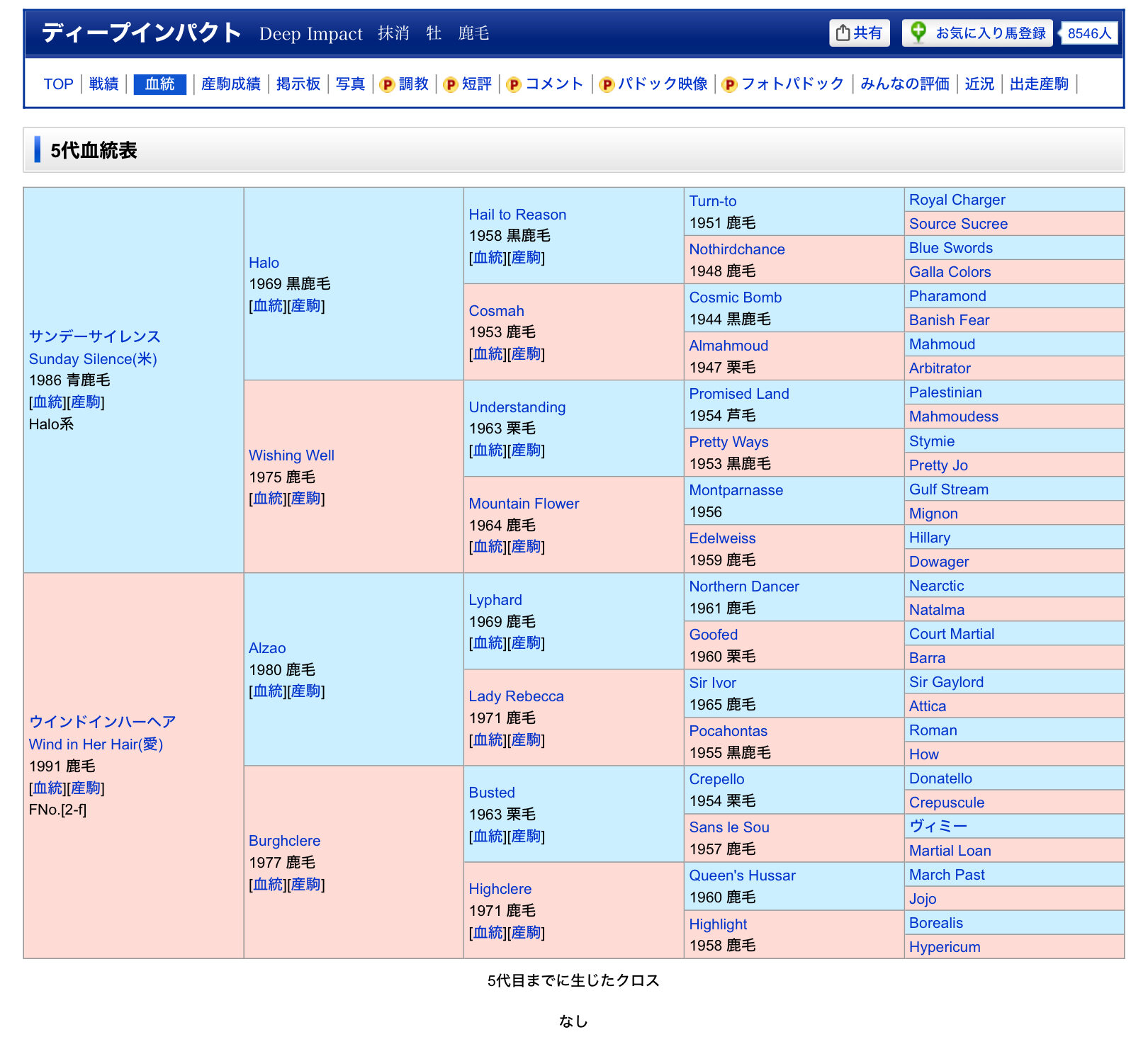Select the 掲示板 bulletin board tab
This screenshot has width=1148, height=1037.
pos(298,84)
